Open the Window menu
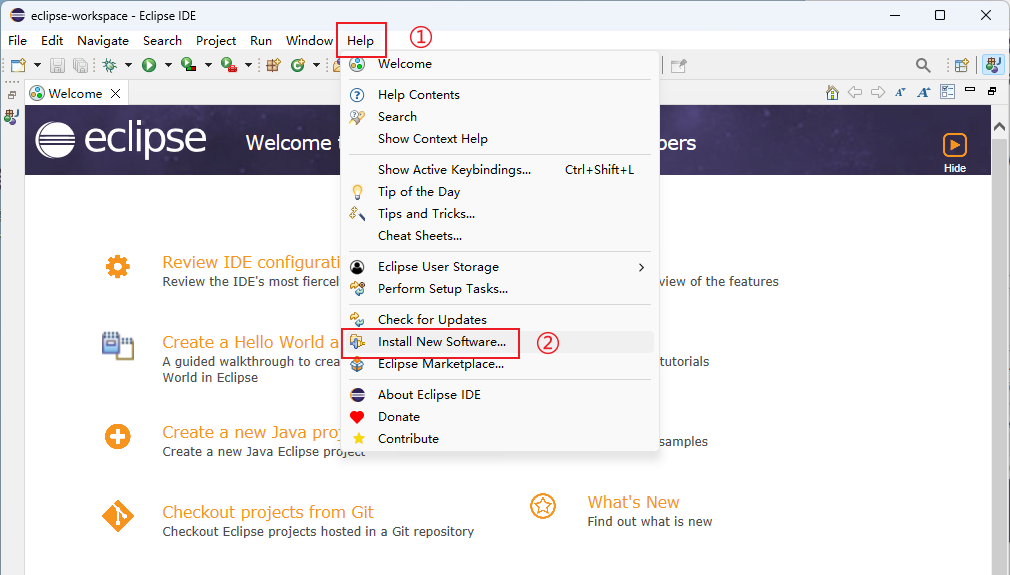1010x575 pixels. click(x=309, y=41)
